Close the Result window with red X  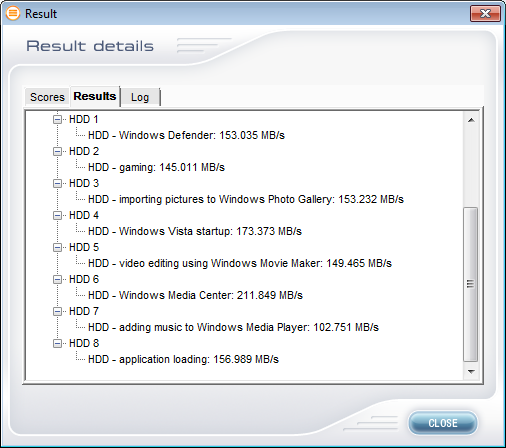[485, 13]
